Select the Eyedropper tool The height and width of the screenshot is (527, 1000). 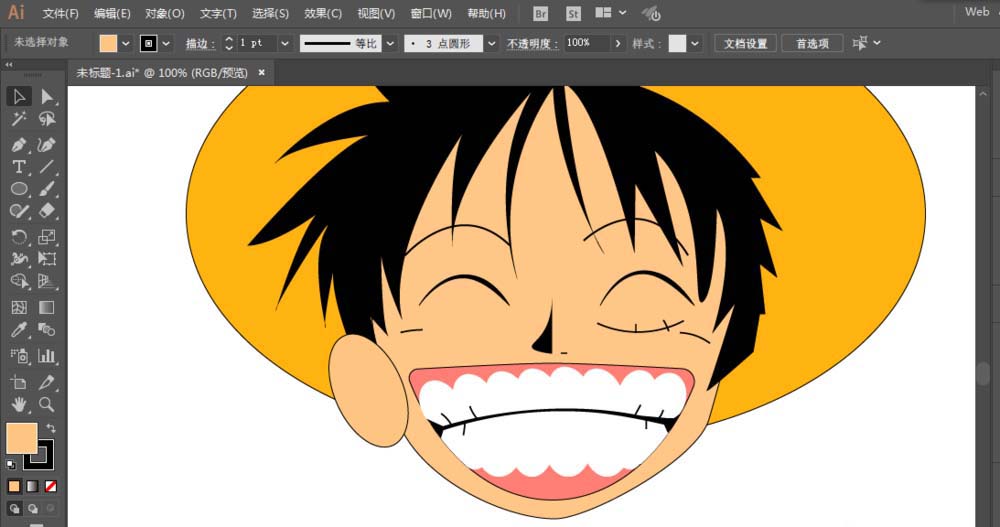19,330
